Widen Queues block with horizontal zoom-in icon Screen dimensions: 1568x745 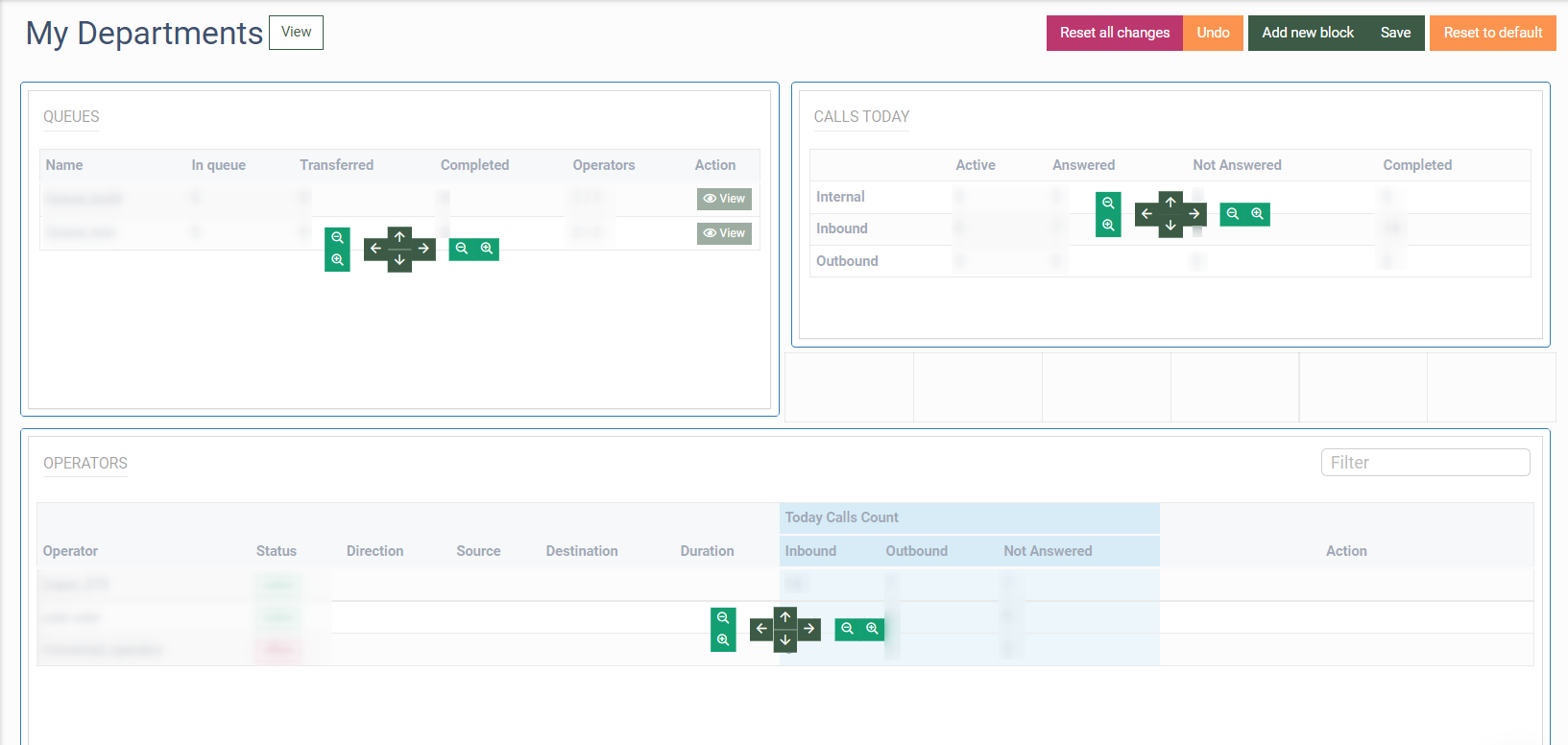487,249
